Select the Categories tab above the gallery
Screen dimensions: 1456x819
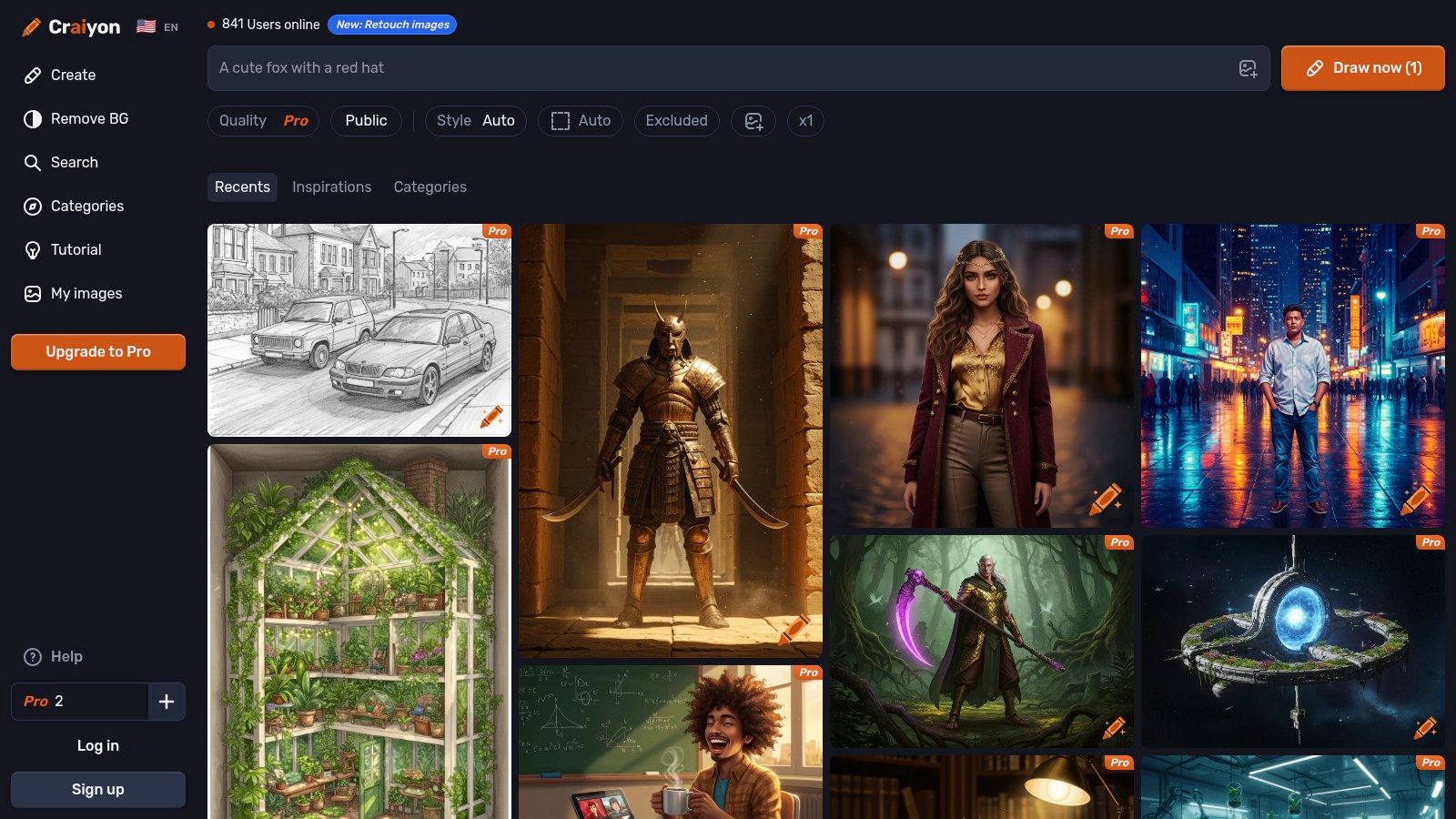pyautogui.click(x=430, y=187)
